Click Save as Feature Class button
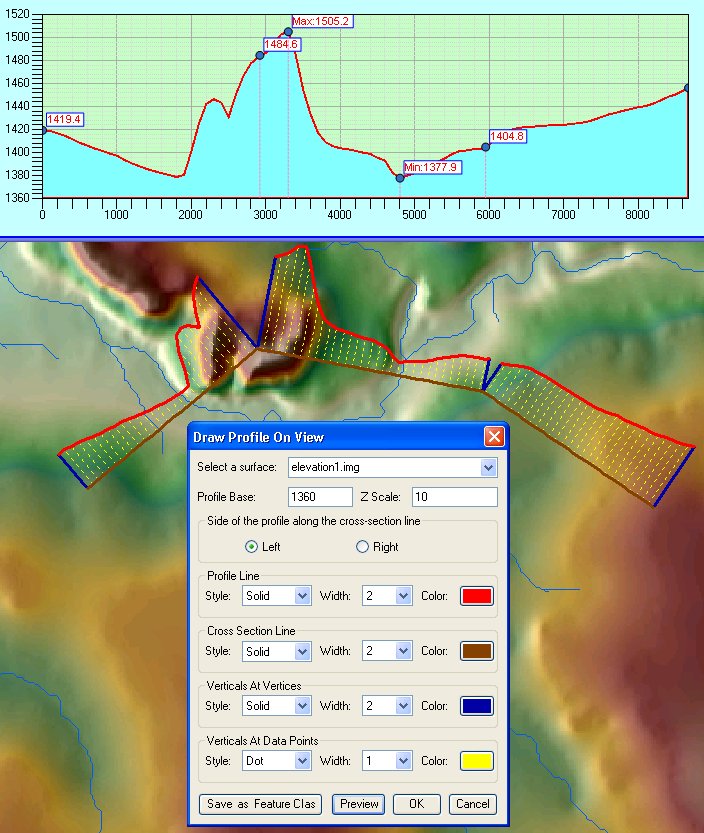 tap(261, 804)
